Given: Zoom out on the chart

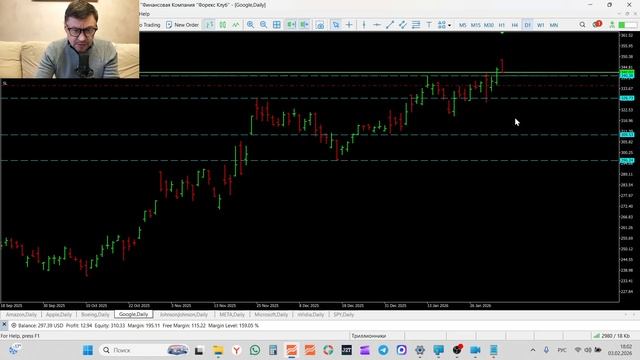Looking at the screenshot, I should 264,25.
